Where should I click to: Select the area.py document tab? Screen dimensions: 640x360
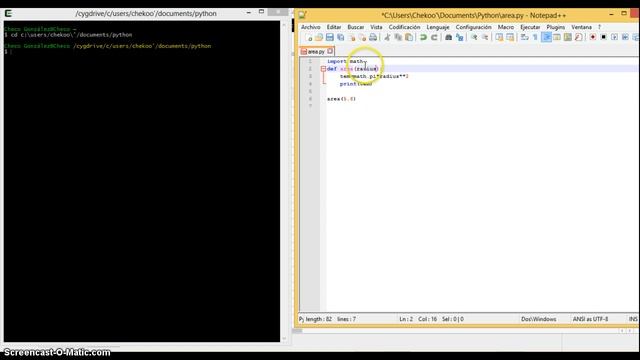pyautogui.click(x=317, y=51)
